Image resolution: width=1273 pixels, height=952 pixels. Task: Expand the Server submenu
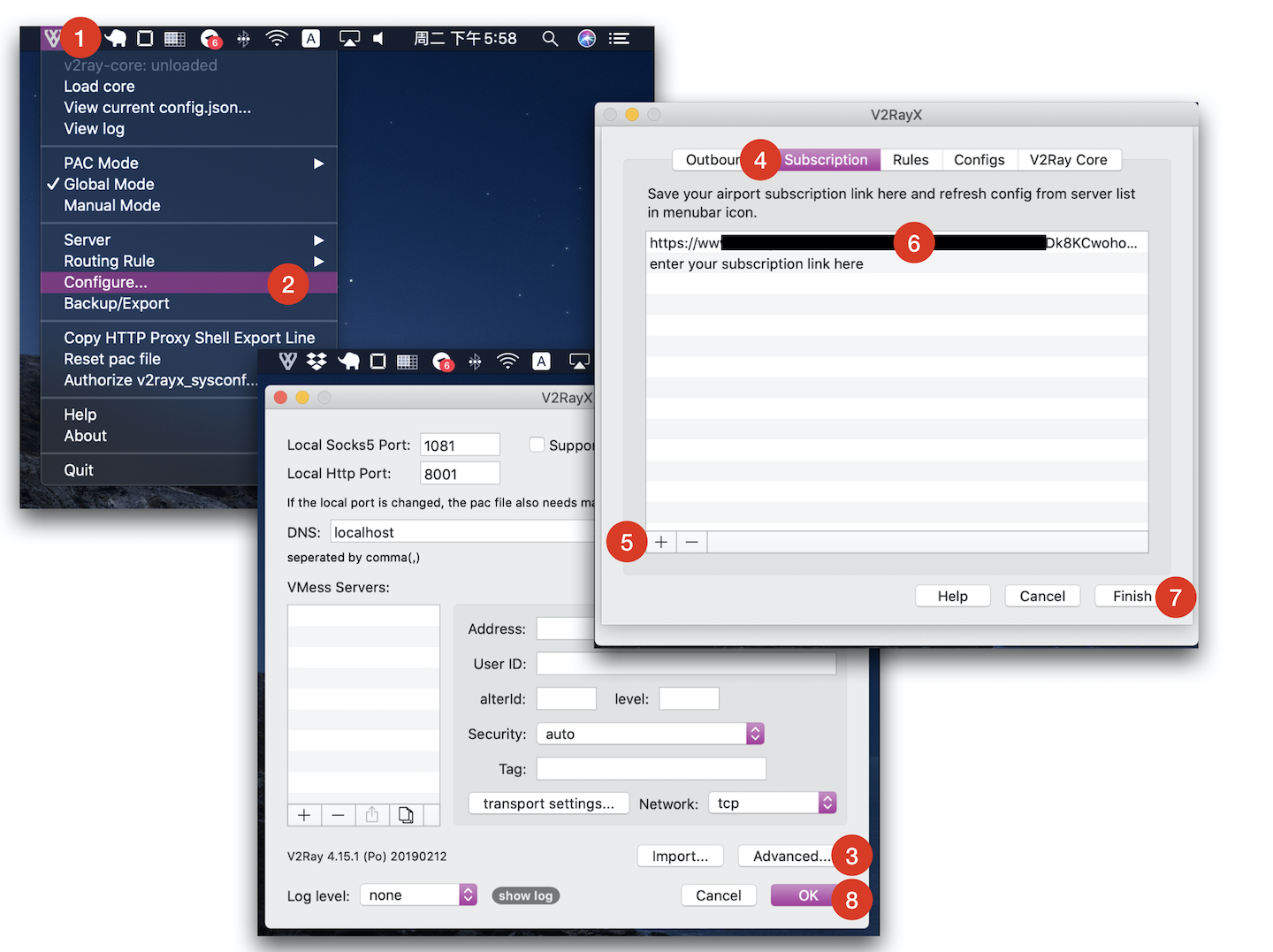tap(188, 240)
